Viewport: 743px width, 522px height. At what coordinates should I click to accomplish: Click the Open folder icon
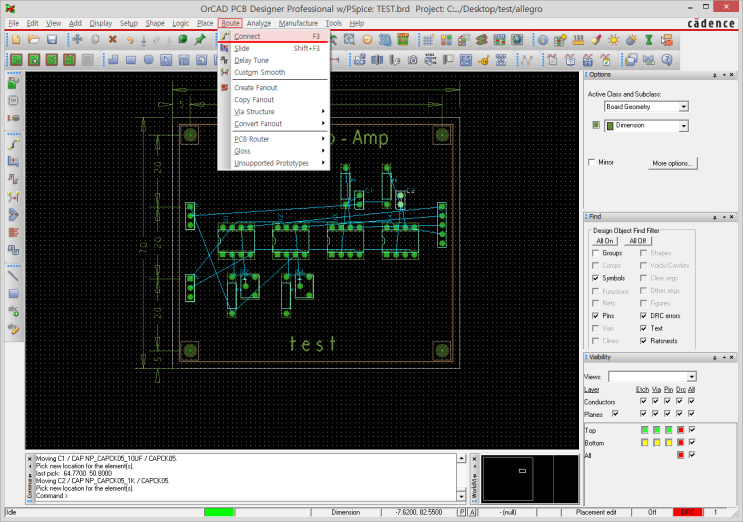tap(33, 39)
